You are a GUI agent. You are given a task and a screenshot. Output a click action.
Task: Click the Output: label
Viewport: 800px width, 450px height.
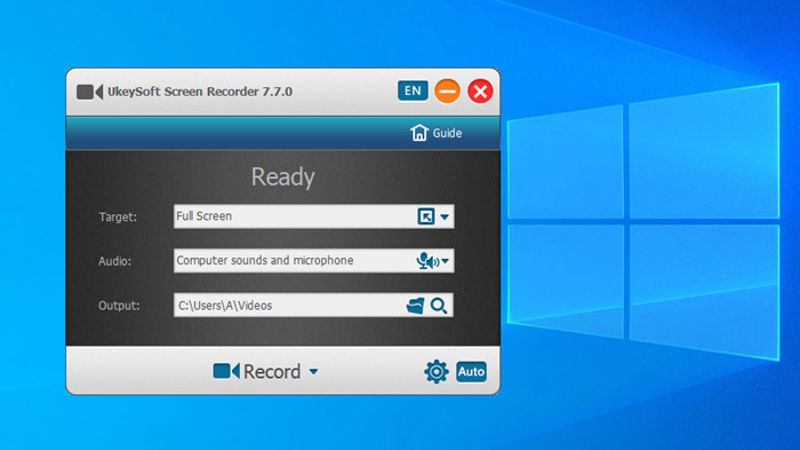pyautogui.click(x=119, y=306)
